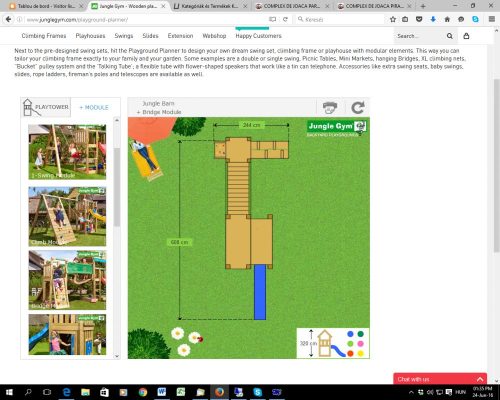Open Word from the taskbar

tap(162, 392)
